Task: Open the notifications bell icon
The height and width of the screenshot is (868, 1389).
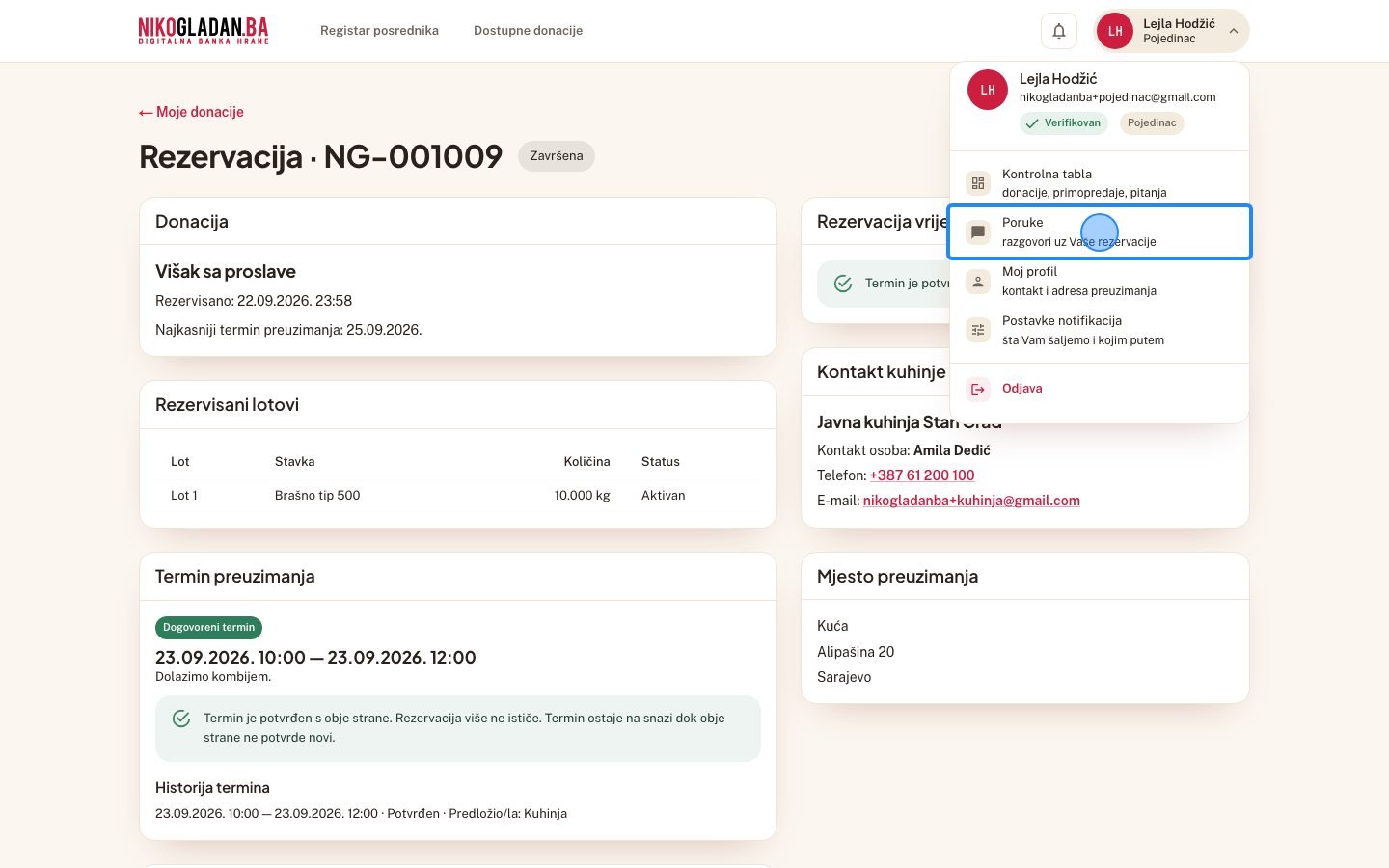Action: [x=1058, y=31]
